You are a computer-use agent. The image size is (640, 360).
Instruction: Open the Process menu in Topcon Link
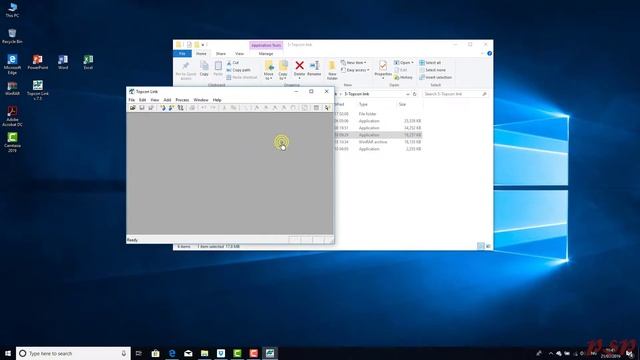tap(182, 100)
